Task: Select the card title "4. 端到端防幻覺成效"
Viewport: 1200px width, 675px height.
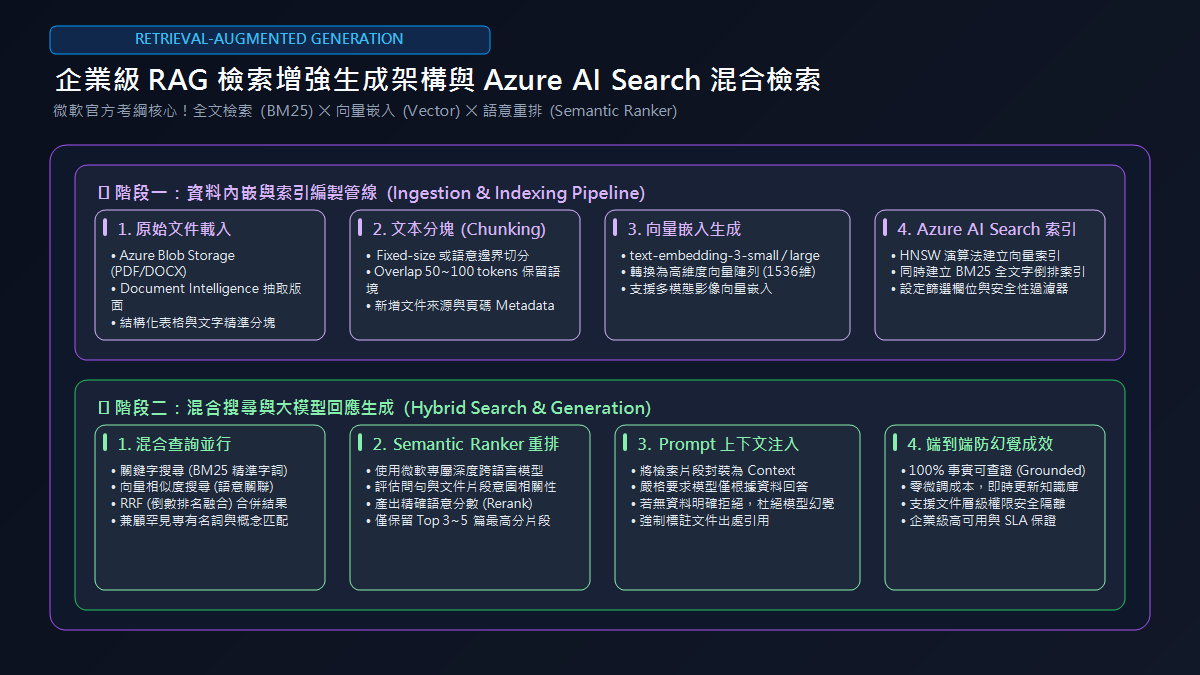Action: (x=980, y=444)
